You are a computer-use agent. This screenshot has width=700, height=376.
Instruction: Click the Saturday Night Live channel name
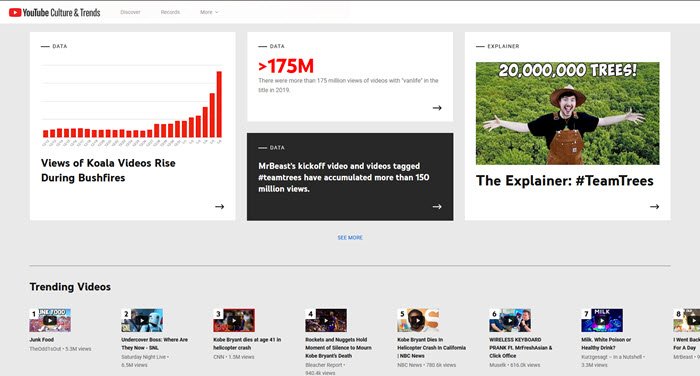coord(143,357)
